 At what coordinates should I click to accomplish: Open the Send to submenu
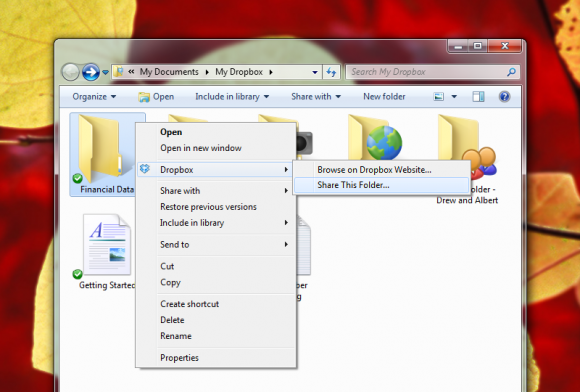click(216, 244)
